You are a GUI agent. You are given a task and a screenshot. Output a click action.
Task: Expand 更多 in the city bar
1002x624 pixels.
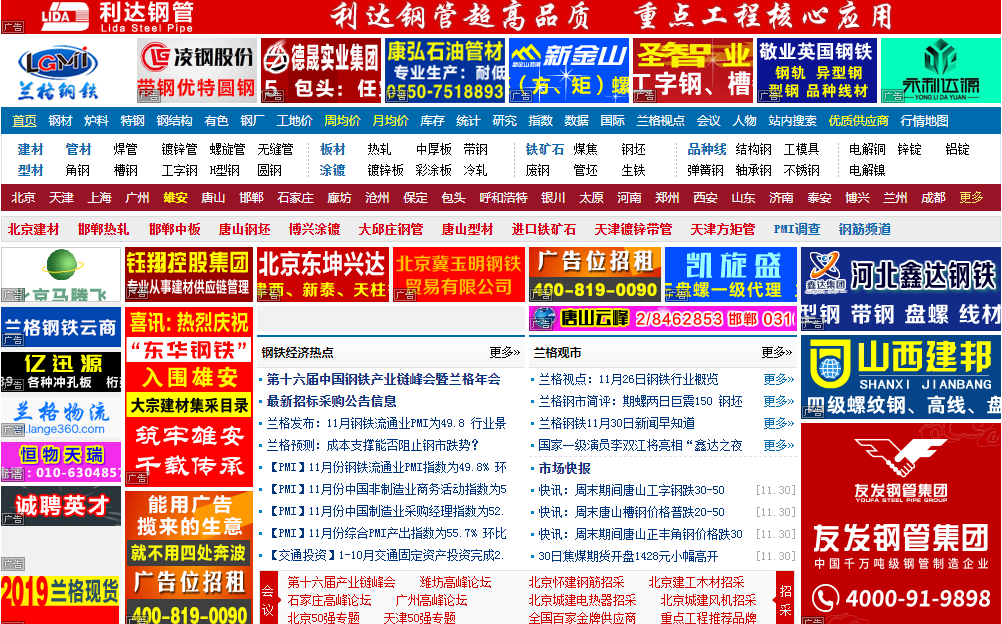tap(971, 198)
